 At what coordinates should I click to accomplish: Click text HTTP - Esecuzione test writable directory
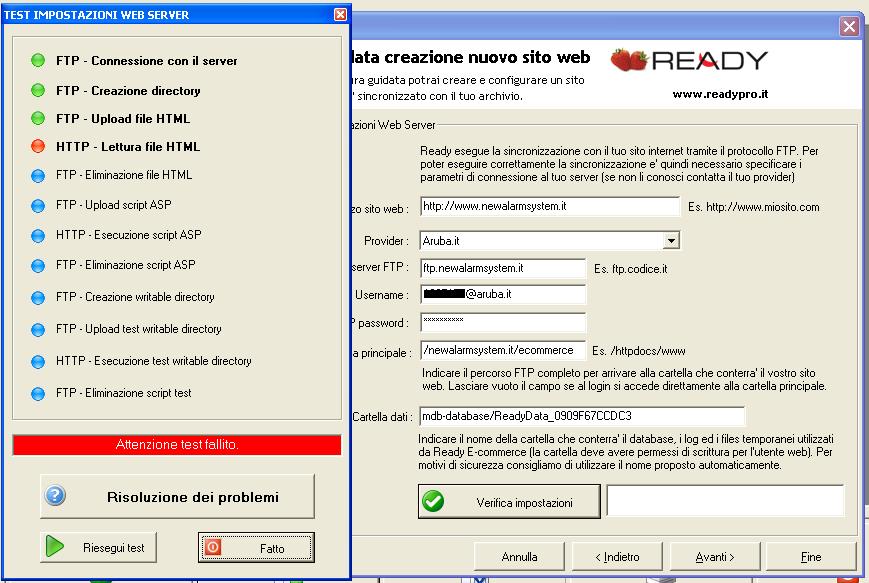pos(154,361)
